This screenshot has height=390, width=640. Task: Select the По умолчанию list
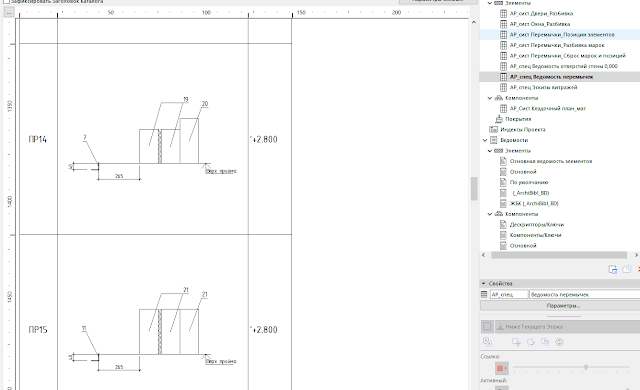(x=529, y=182)
